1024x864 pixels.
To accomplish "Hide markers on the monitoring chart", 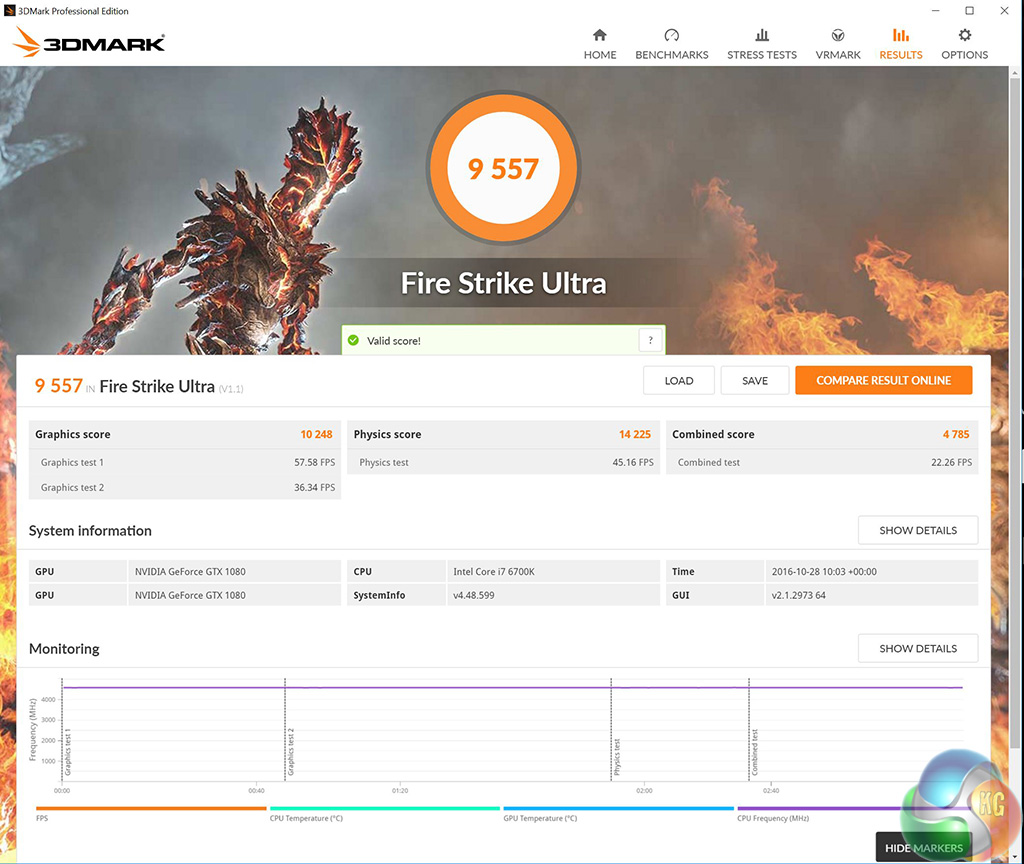I will [x=923, y=847].
